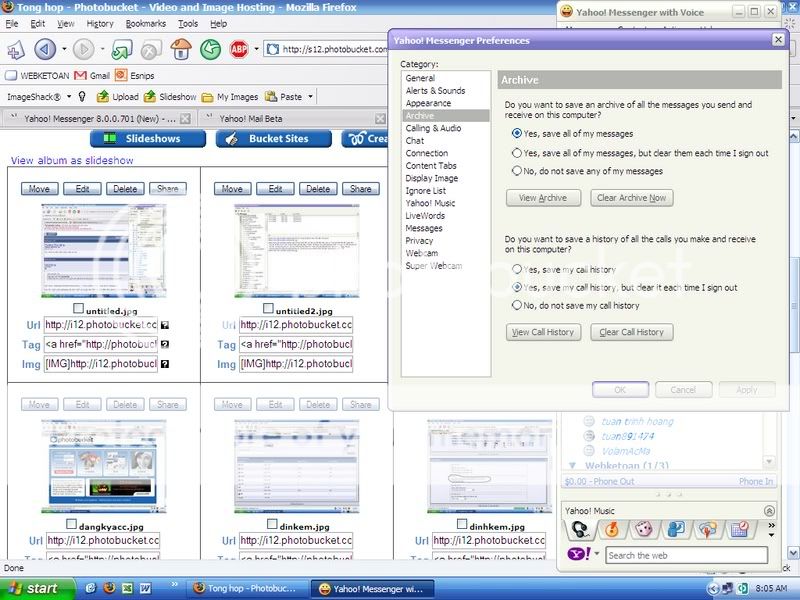Open the dice games tab in Messenger
The width and height of the screenshot is (800, 600).
[643, 530]
